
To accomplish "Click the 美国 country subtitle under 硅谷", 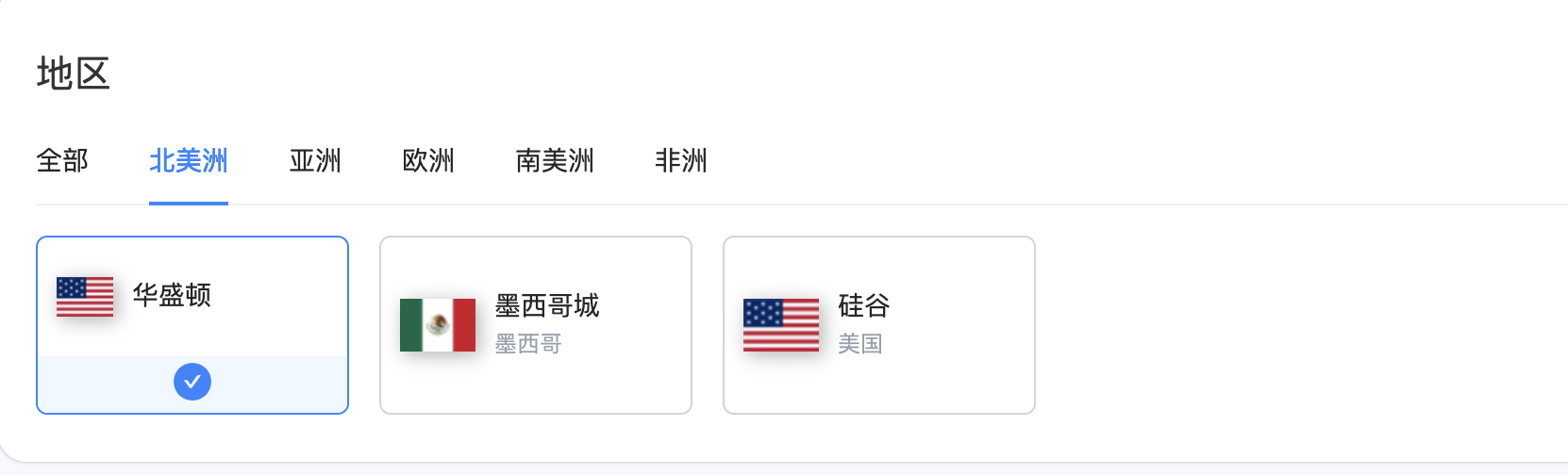I will (860, 344).
